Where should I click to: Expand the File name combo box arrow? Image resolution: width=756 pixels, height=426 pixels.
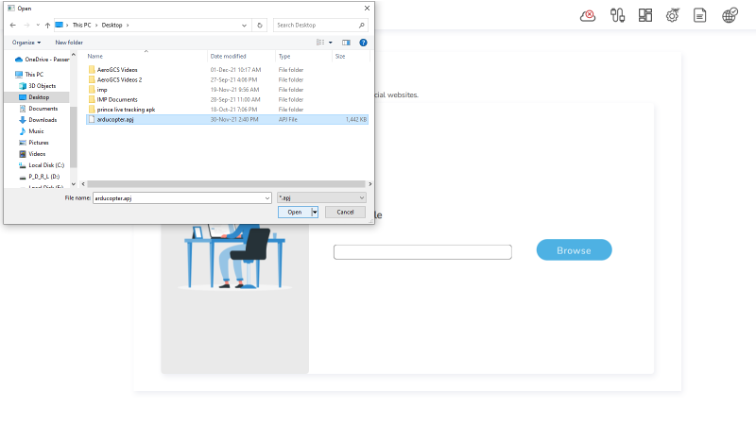pyautogui.click(x=267, y=198)
